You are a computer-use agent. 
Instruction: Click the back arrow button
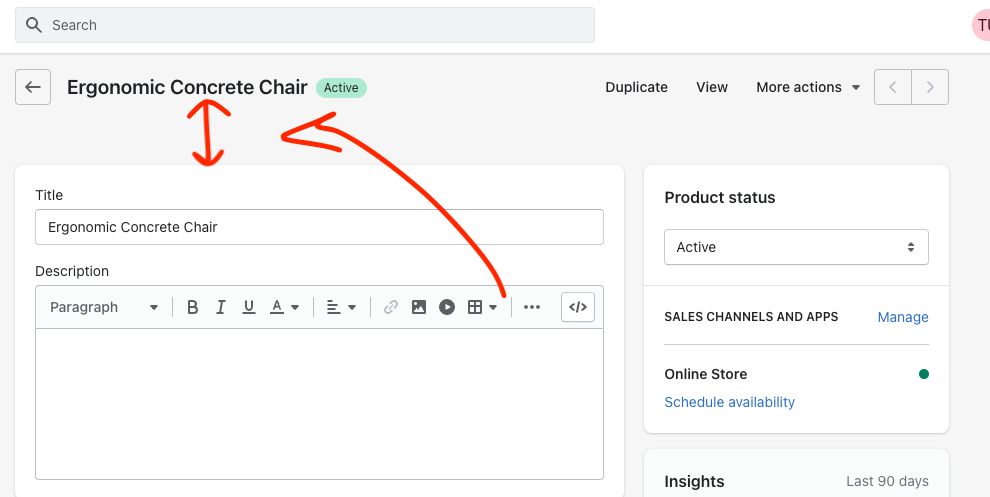click(33, 87)
